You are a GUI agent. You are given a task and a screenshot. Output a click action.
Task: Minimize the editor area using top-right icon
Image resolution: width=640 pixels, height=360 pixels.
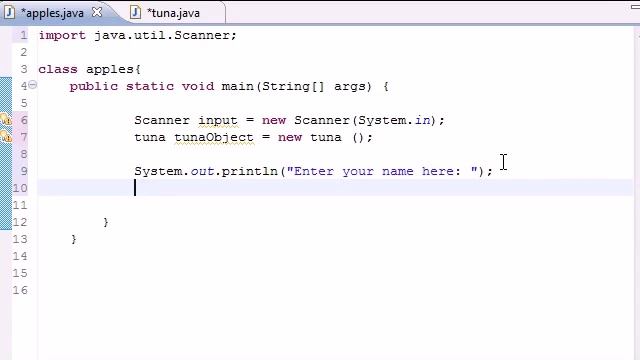click(635, 7)
